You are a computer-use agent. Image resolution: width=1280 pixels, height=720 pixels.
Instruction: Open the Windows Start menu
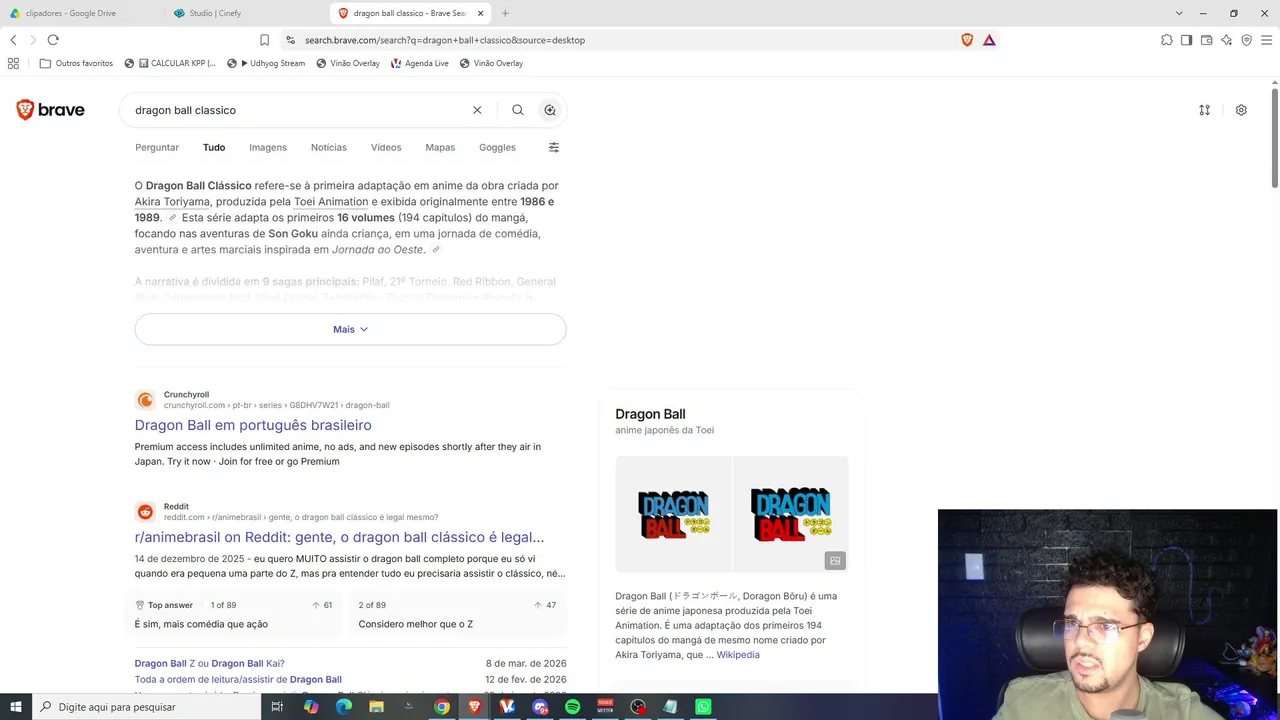pyautogui.click(x=16, y=707)
